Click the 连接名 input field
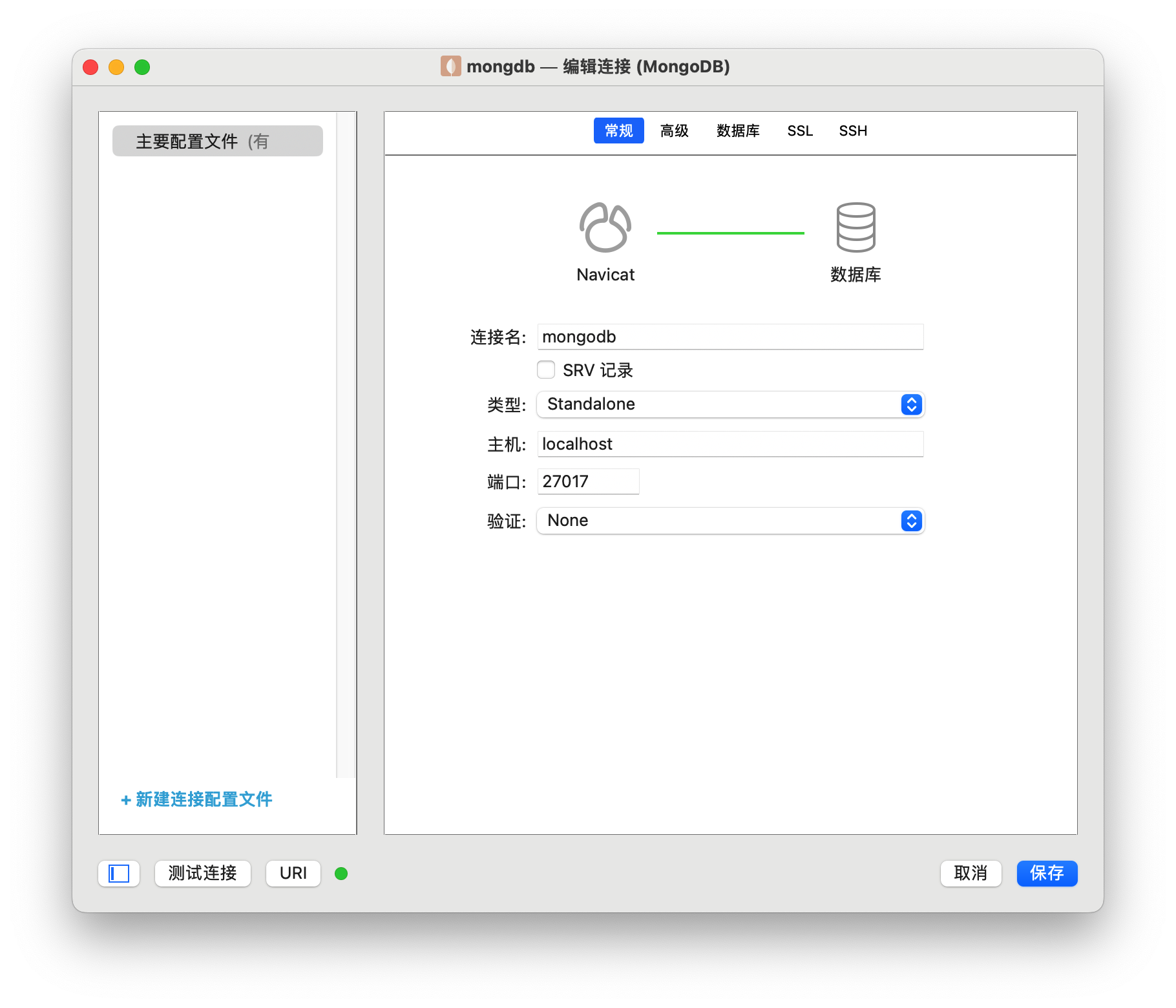This screenshot has height=1008, width=1176. click(x=730, y=337)
